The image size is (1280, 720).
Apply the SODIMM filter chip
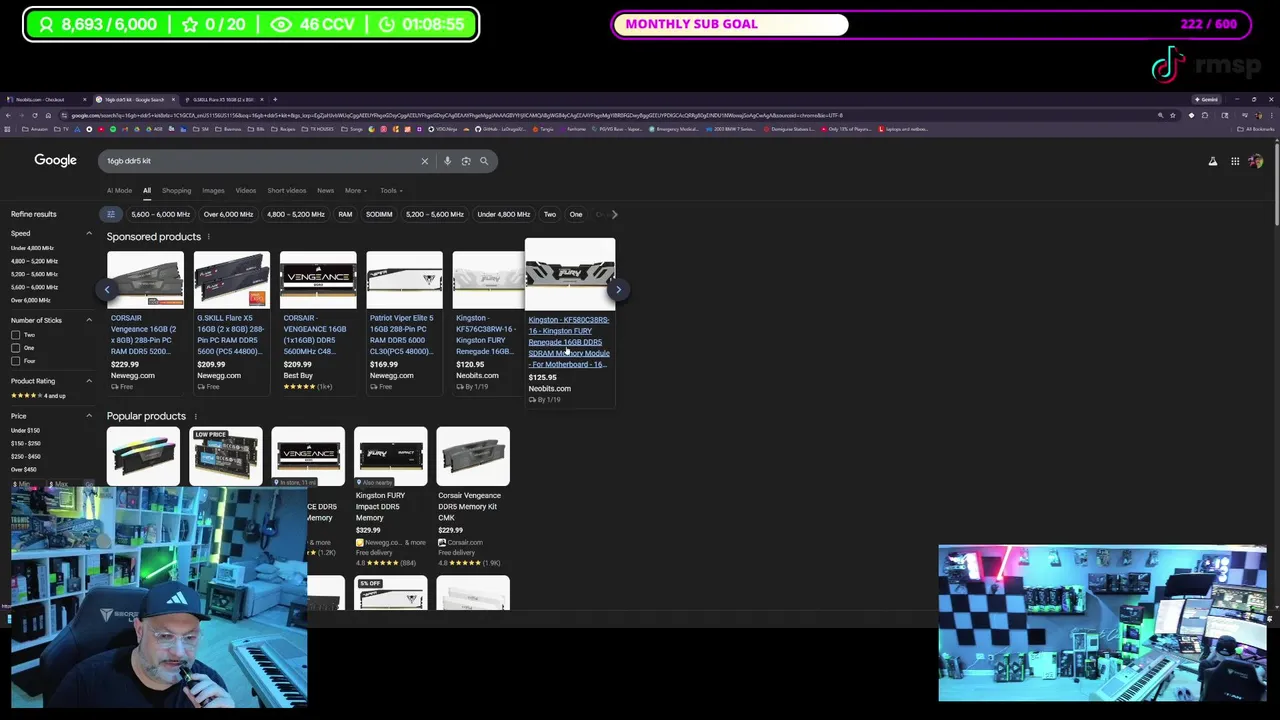(379, 214)
